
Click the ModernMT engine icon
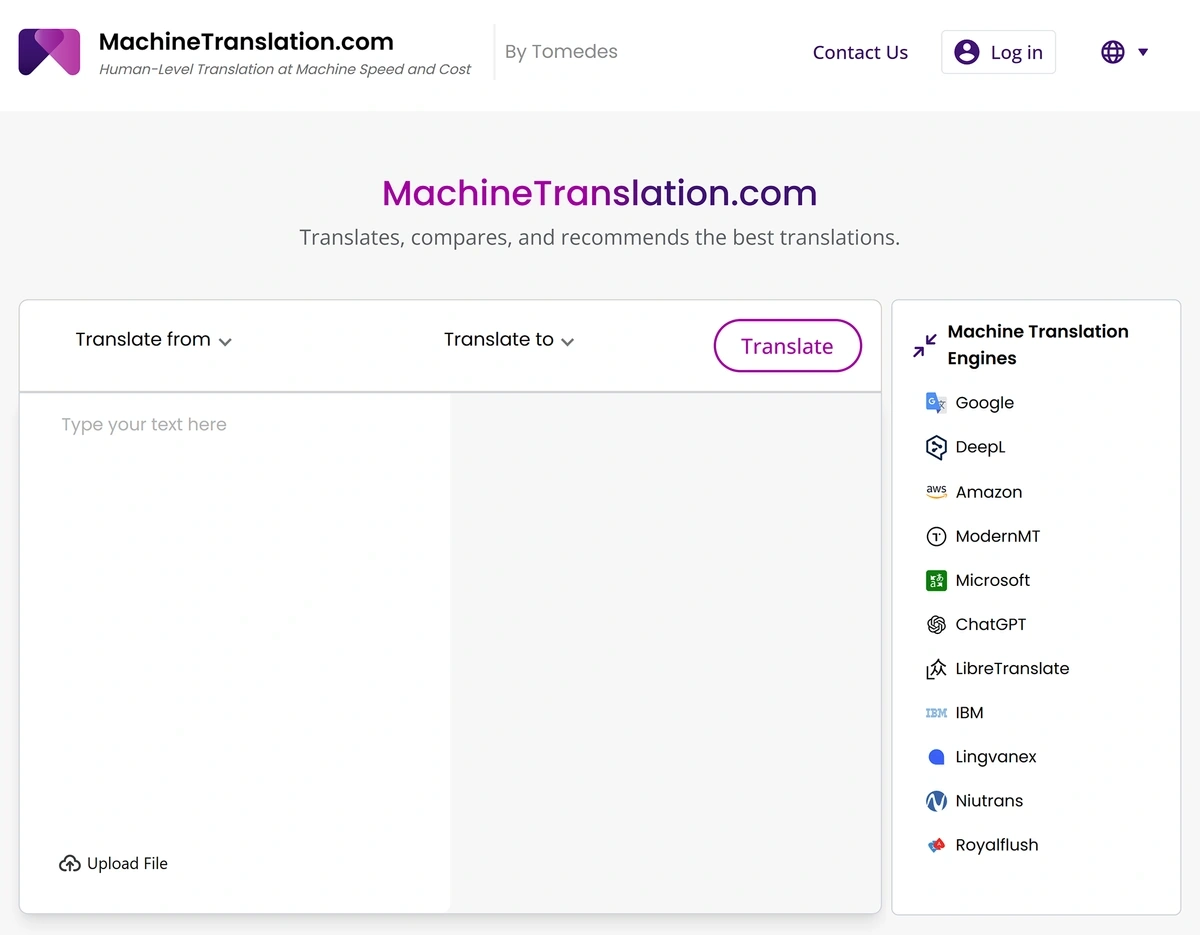936,536
